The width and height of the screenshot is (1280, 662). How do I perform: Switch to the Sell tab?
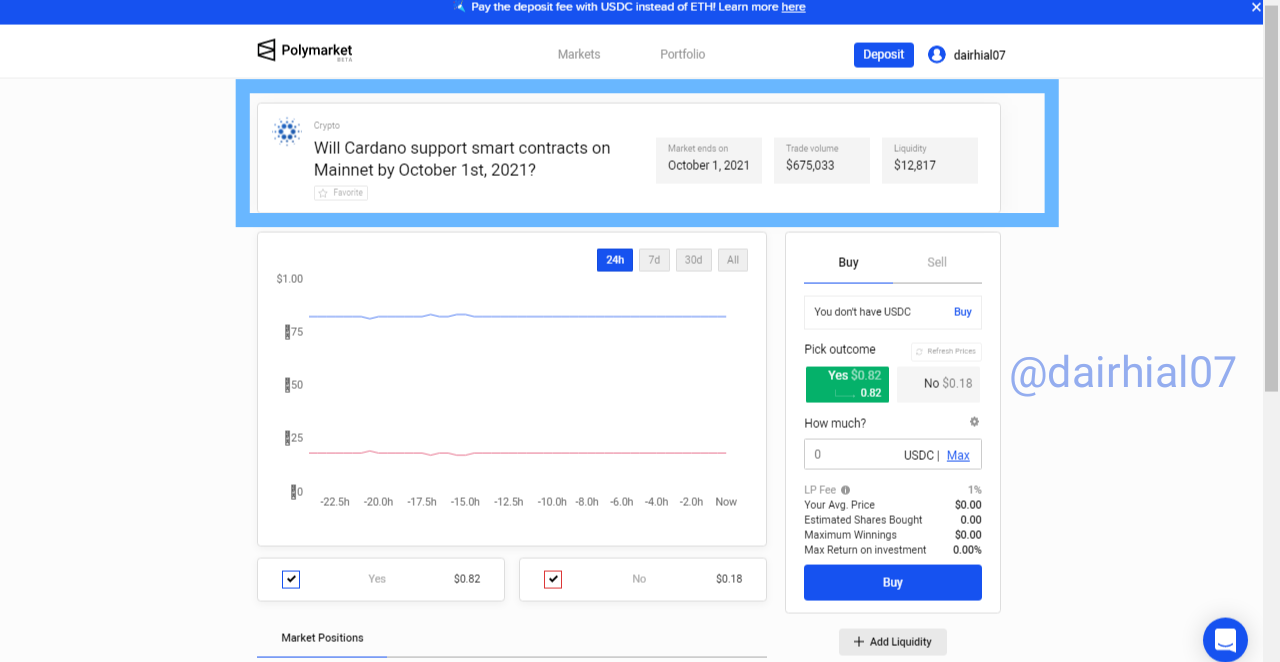937,263
